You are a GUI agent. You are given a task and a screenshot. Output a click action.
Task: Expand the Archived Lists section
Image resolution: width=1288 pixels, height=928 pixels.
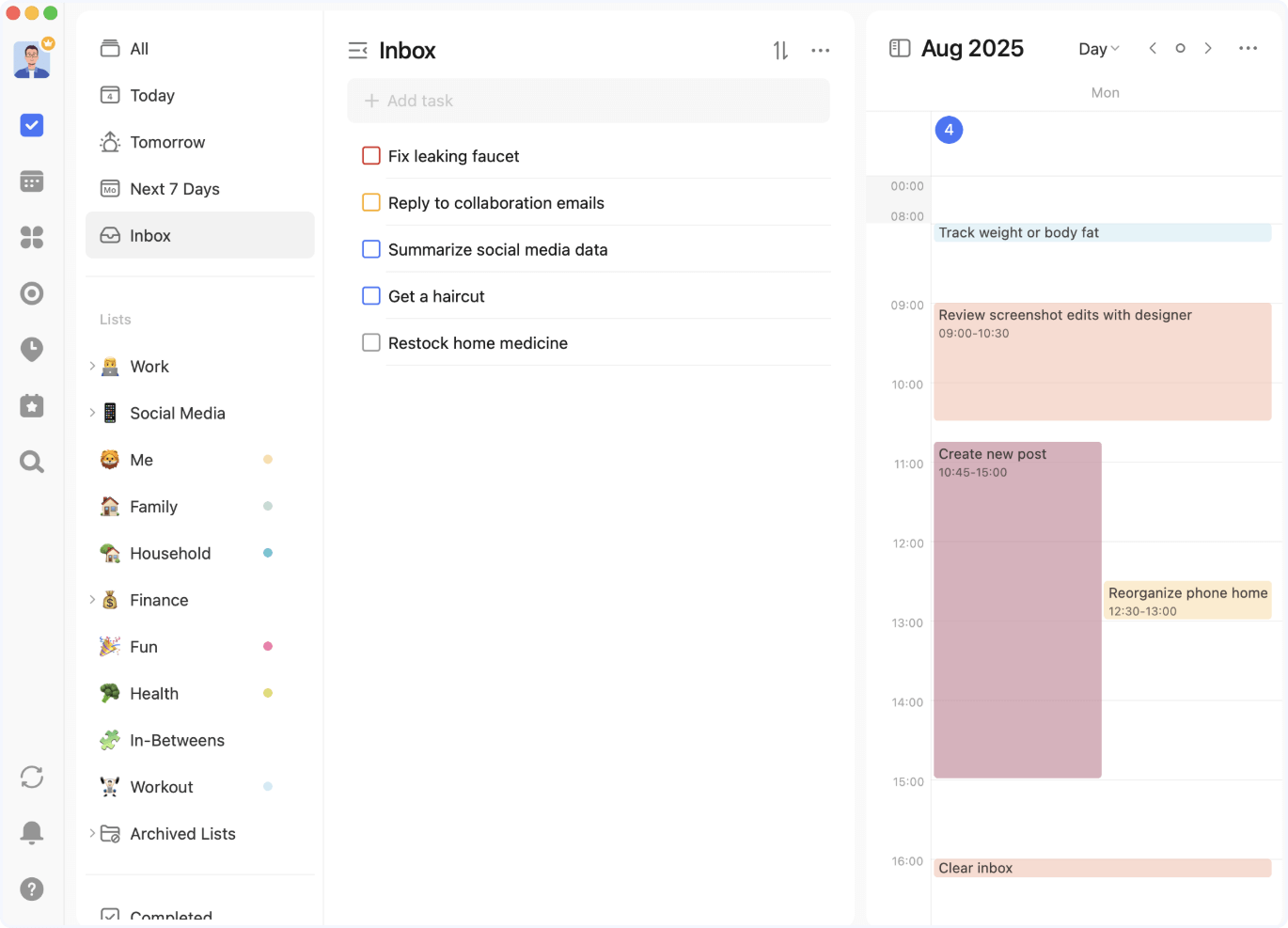pos(92,833)
